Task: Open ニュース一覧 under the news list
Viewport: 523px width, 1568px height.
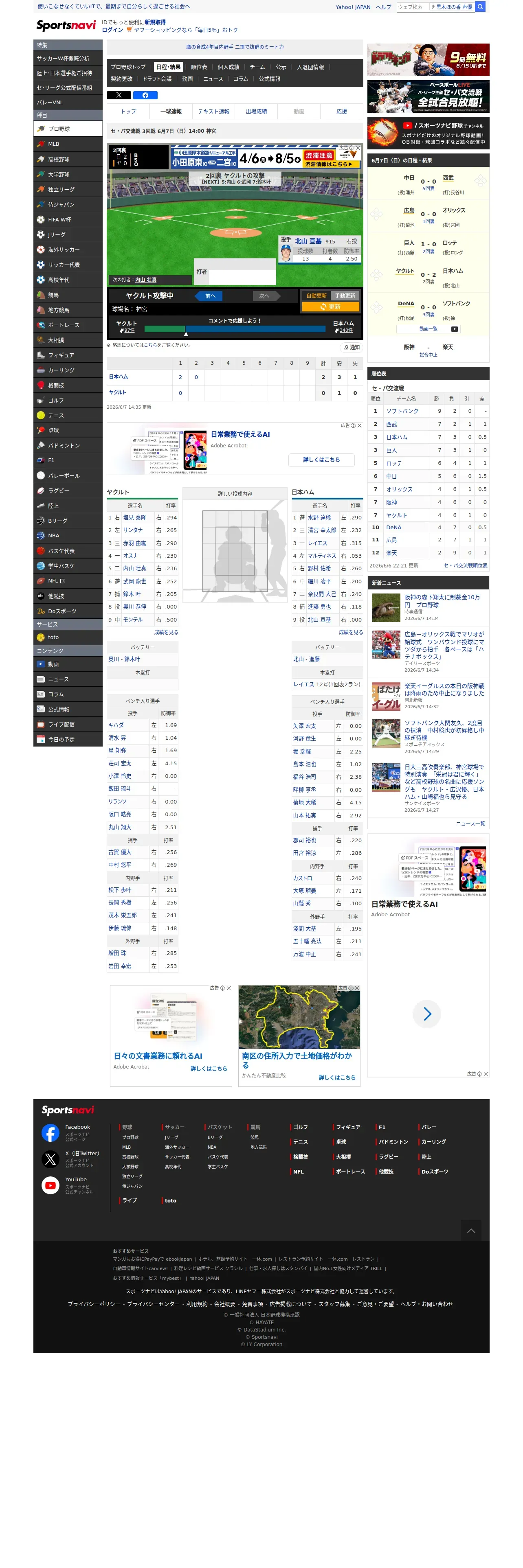Action: 470,823
